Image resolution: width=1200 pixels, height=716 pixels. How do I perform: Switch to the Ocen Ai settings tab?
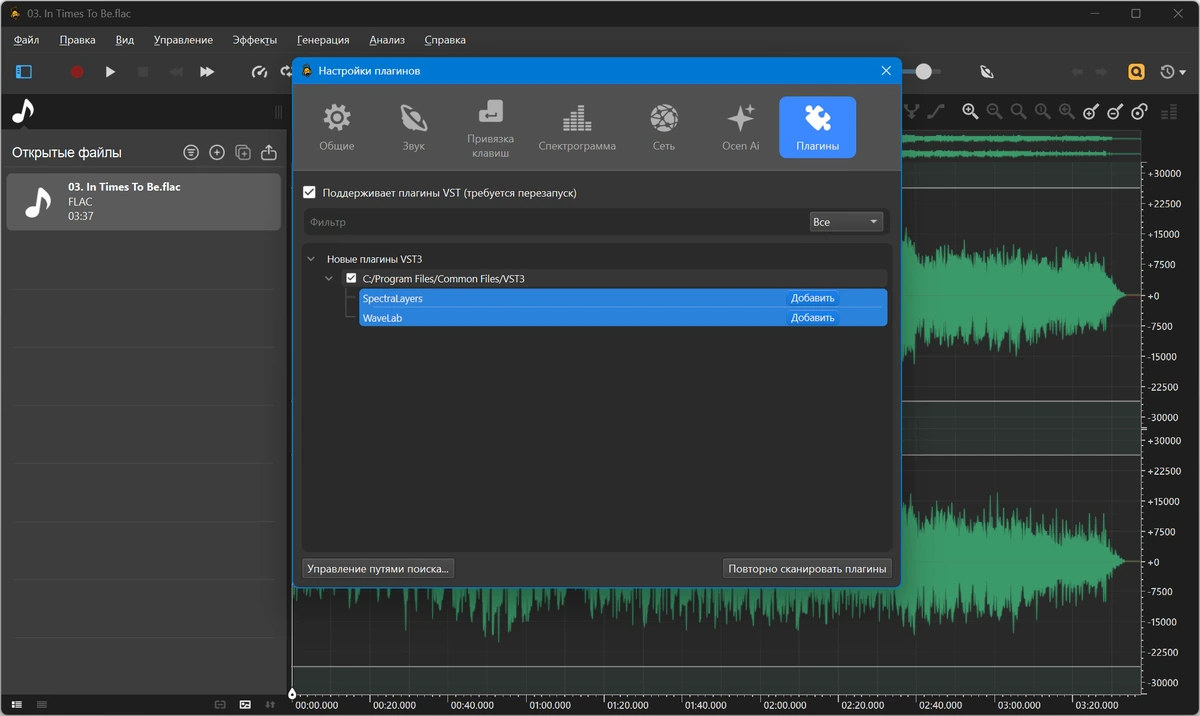[741, 127]
